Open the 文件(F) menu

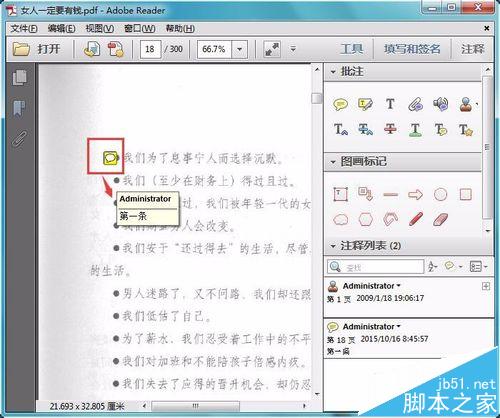coord(23,29)
